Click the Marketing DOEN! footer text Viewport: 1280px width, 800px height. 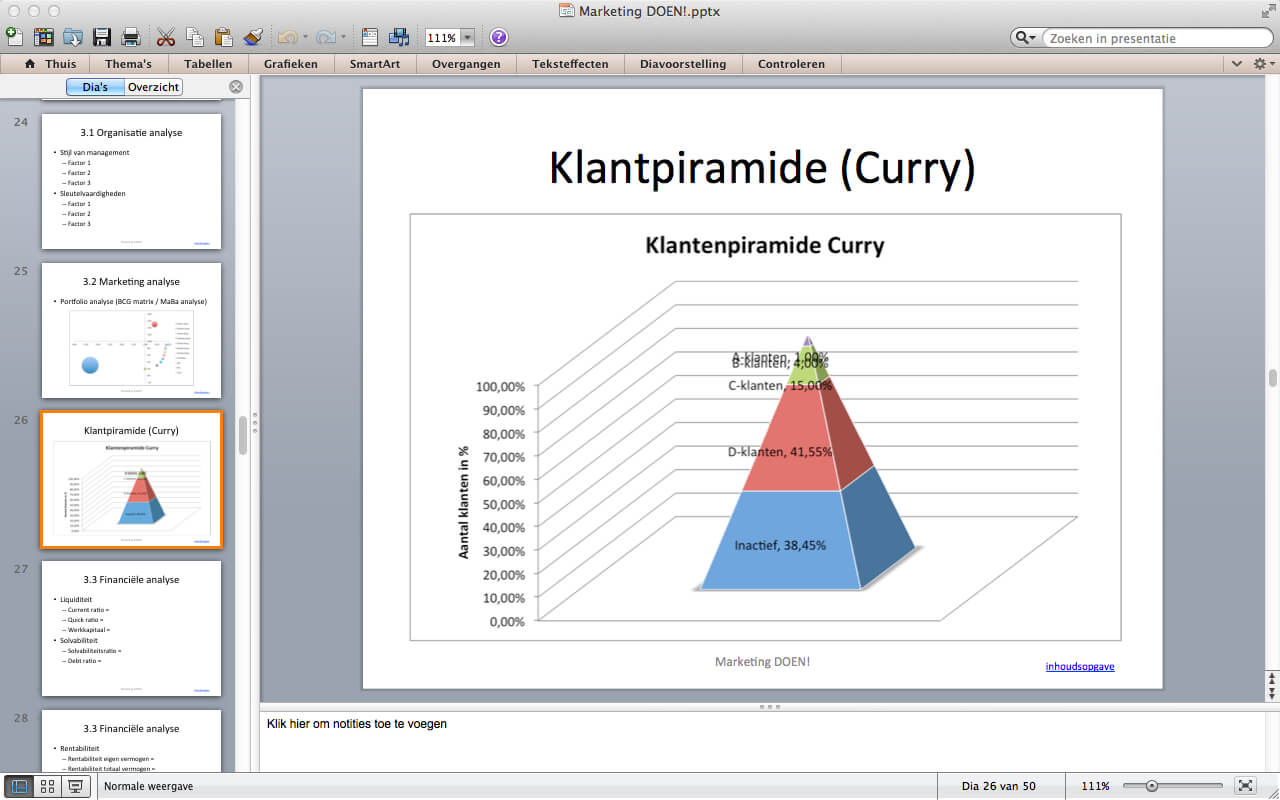[x=762, y=662]
